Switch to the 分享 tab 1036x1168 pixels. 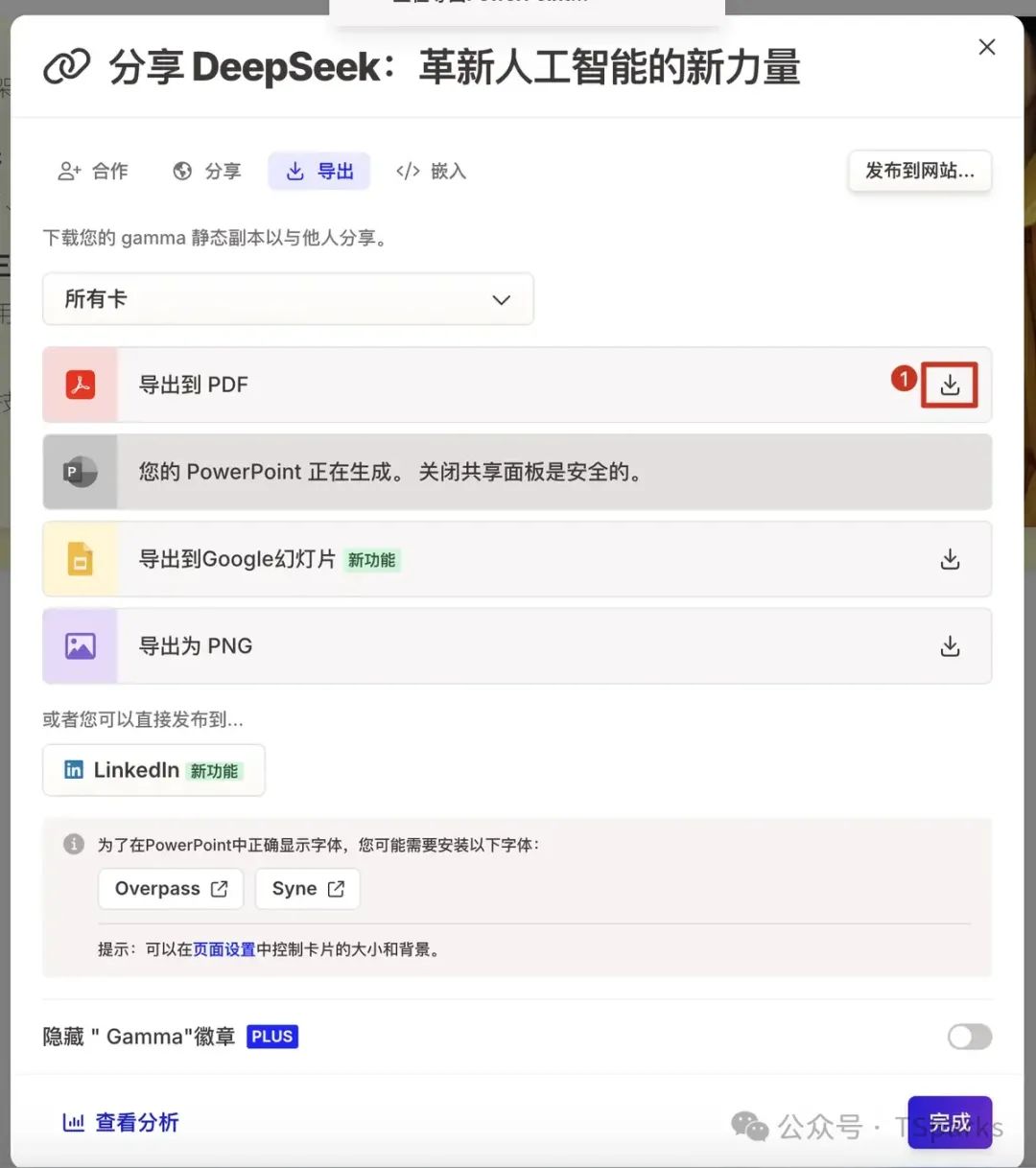pyautogui.click(x=206, y=171)
